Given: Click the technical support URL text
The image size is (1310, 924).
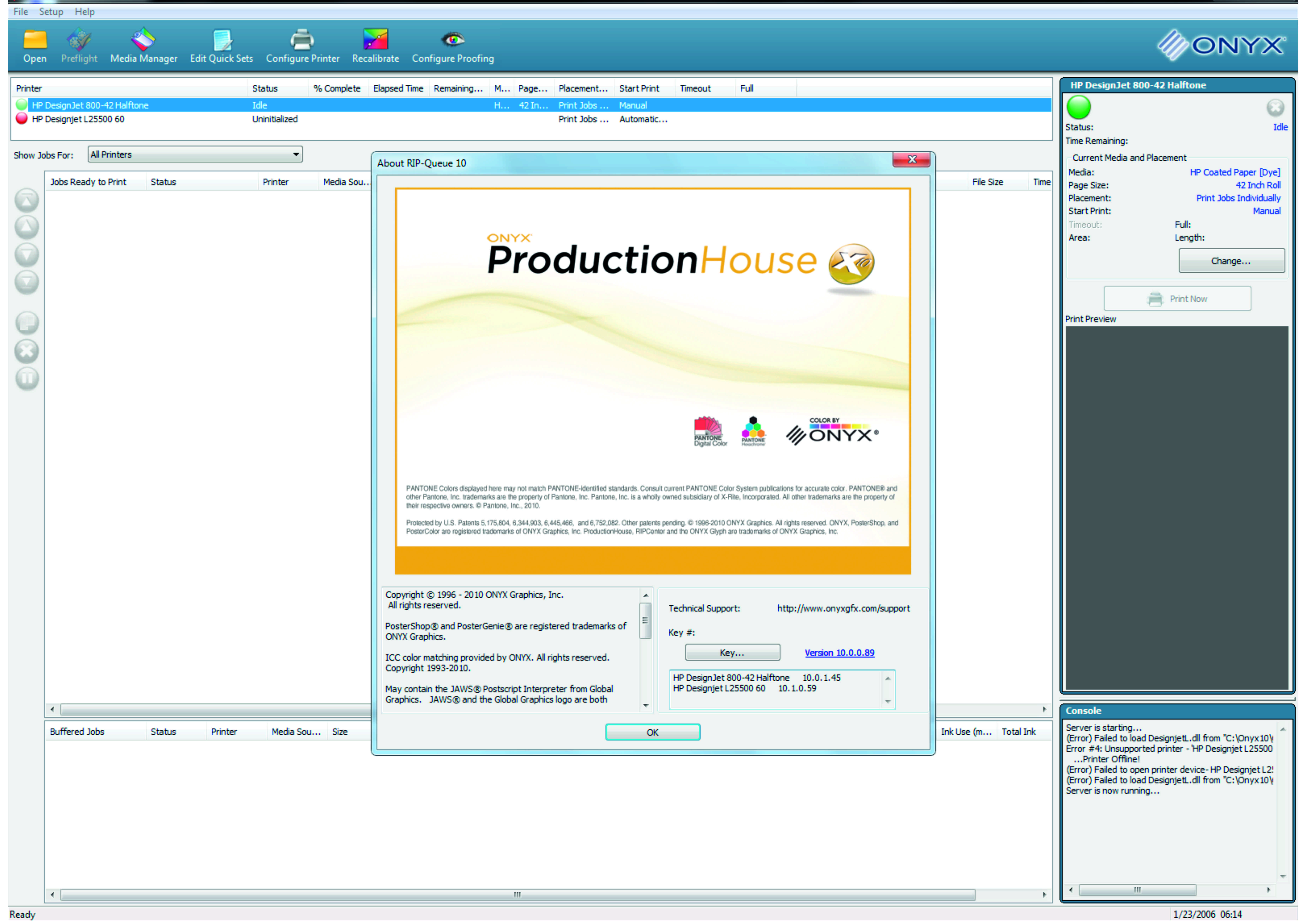Looking at the screenshot, I should (x=844, y=609).
